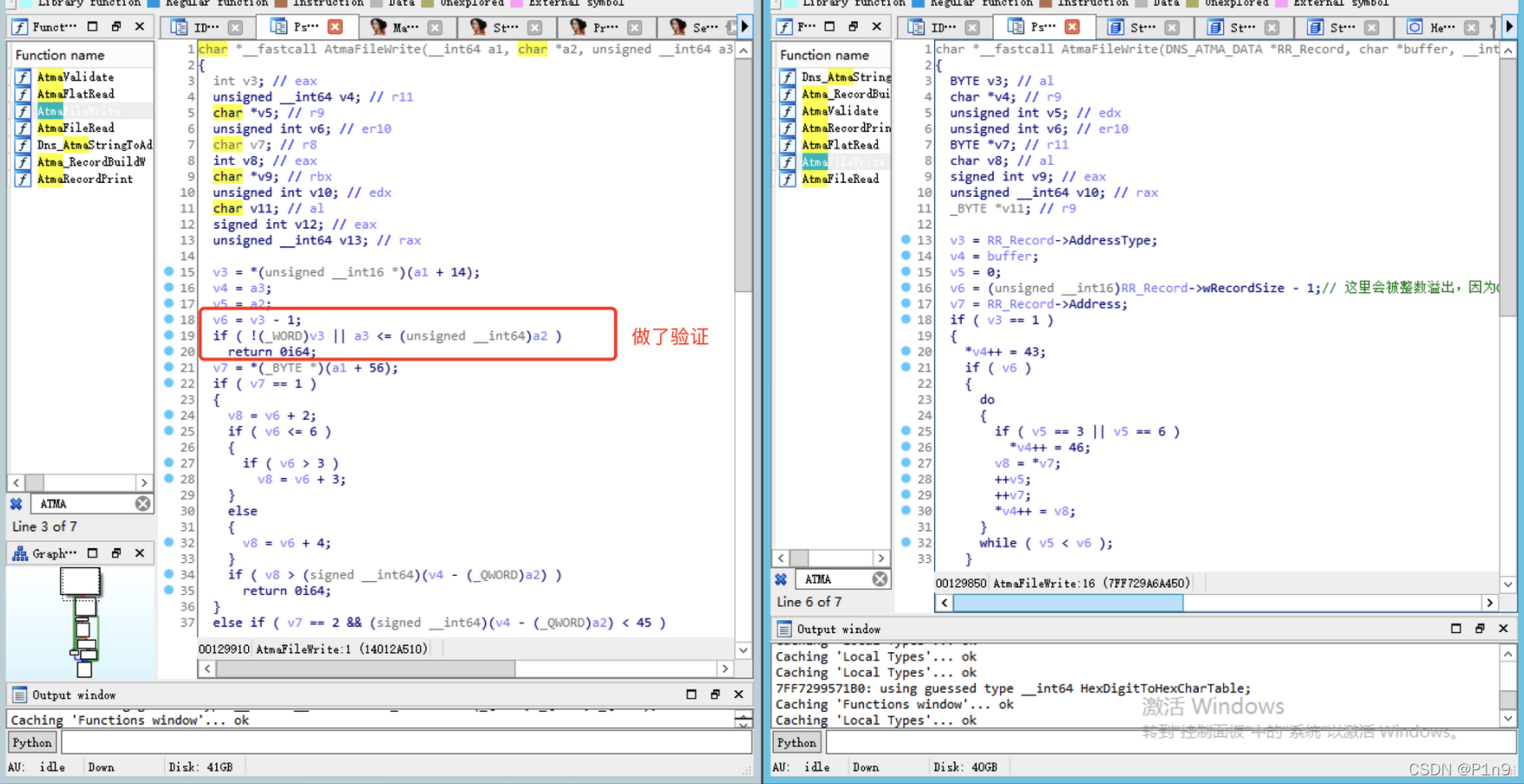1524x784 pixels.
Task: Click the Graph overview thumbnail
Action: click(x=82, y=622)
